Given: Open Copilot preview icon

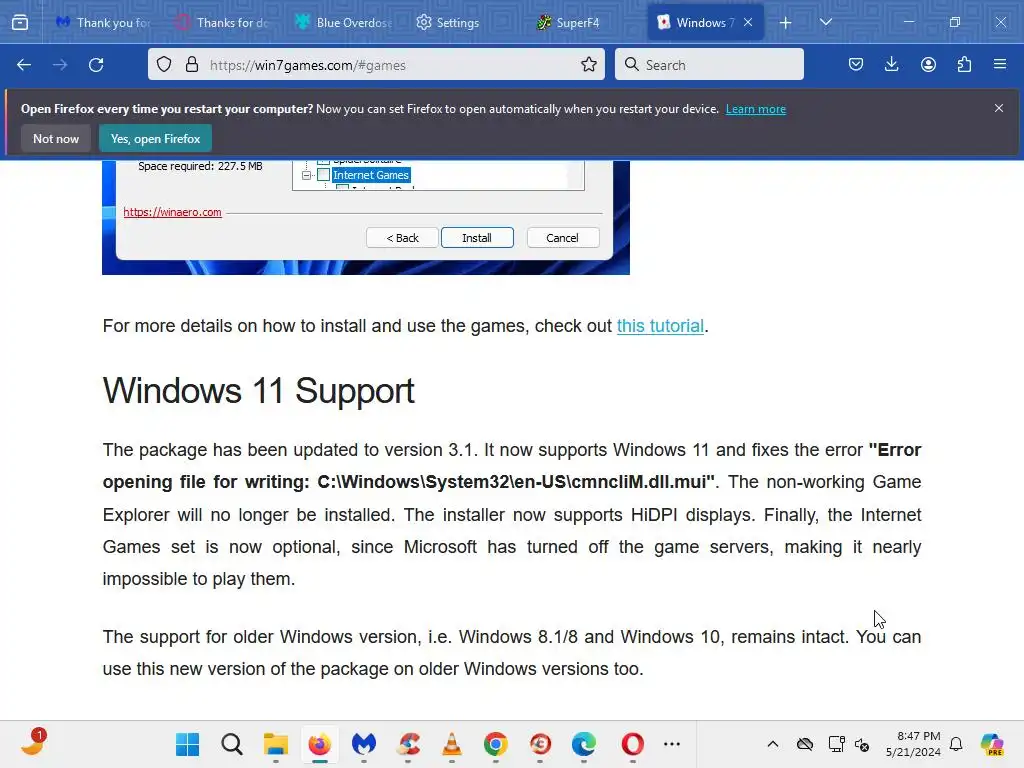Looking at the screenshot, I should click(x=992, y=744).
